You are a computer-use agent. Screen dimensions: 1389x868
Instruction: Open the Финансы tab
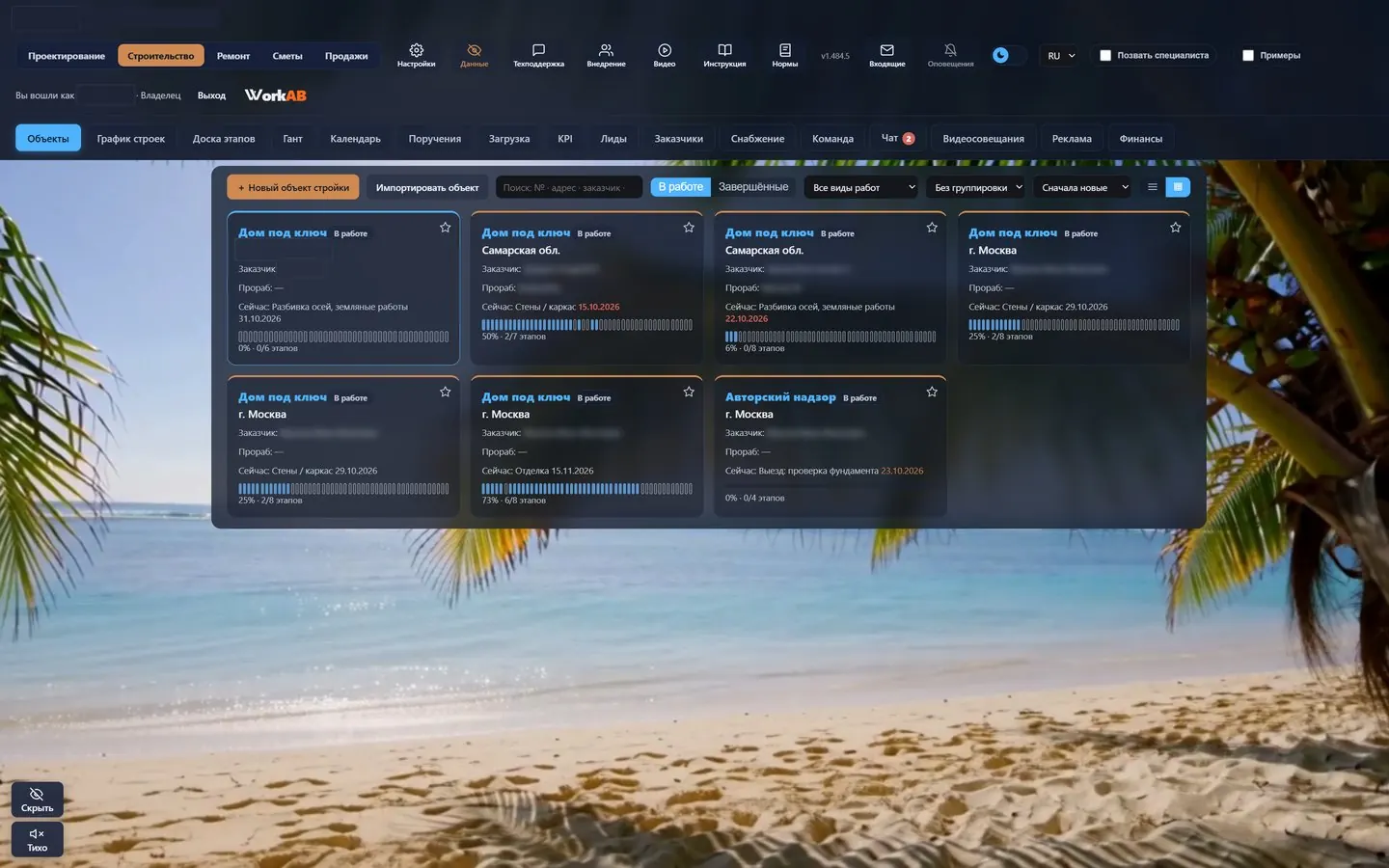click(x=1141, y=139)
